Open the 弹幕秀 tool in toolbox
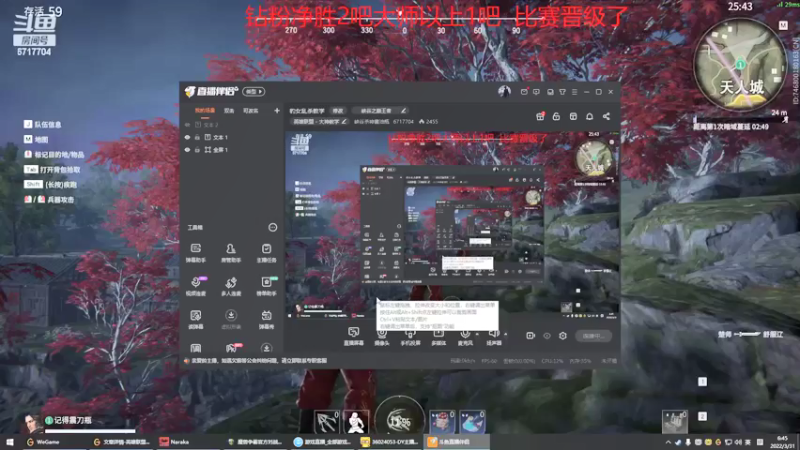The width and height of the screenshot is (800, 450). coord(266,319)
